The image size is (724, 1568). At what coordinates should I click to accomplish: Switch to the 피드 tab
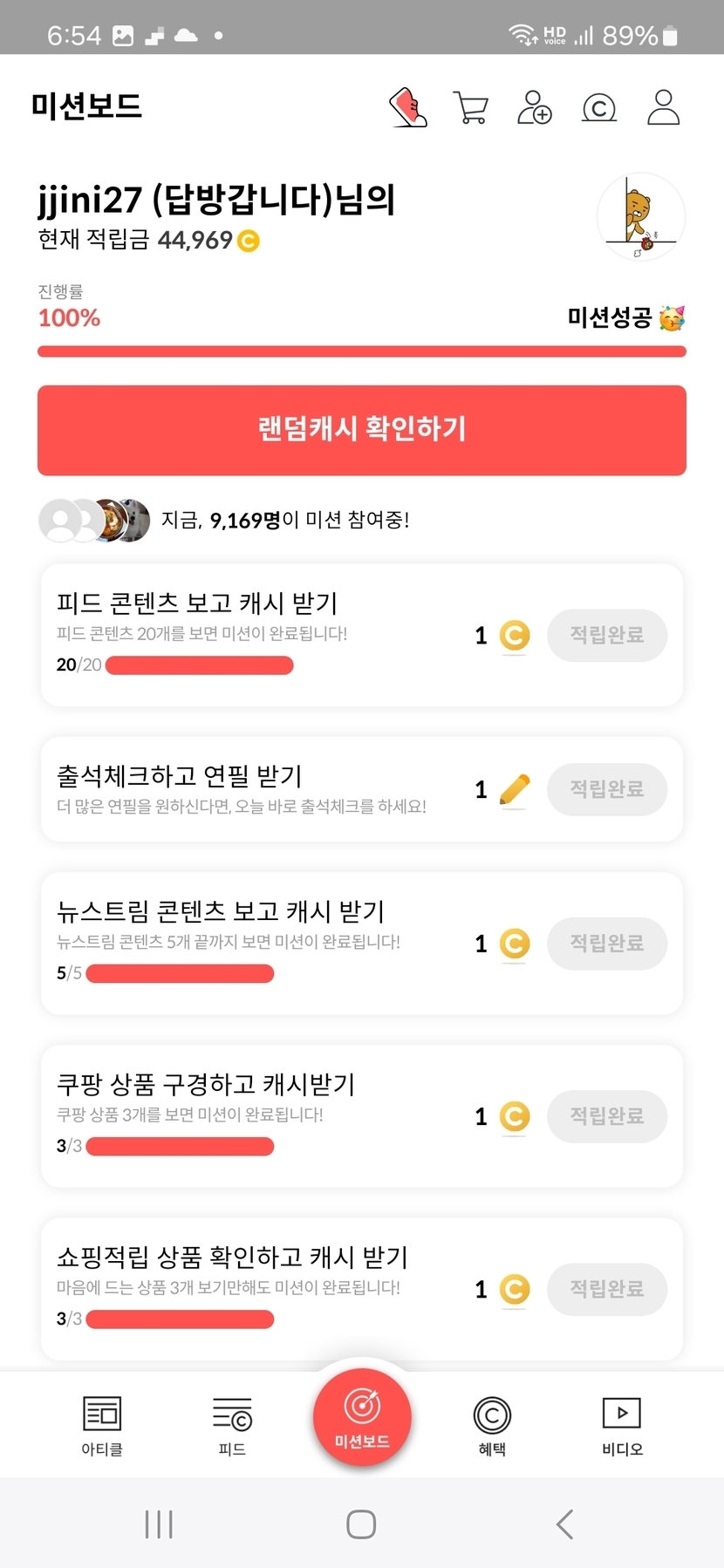232,1425
